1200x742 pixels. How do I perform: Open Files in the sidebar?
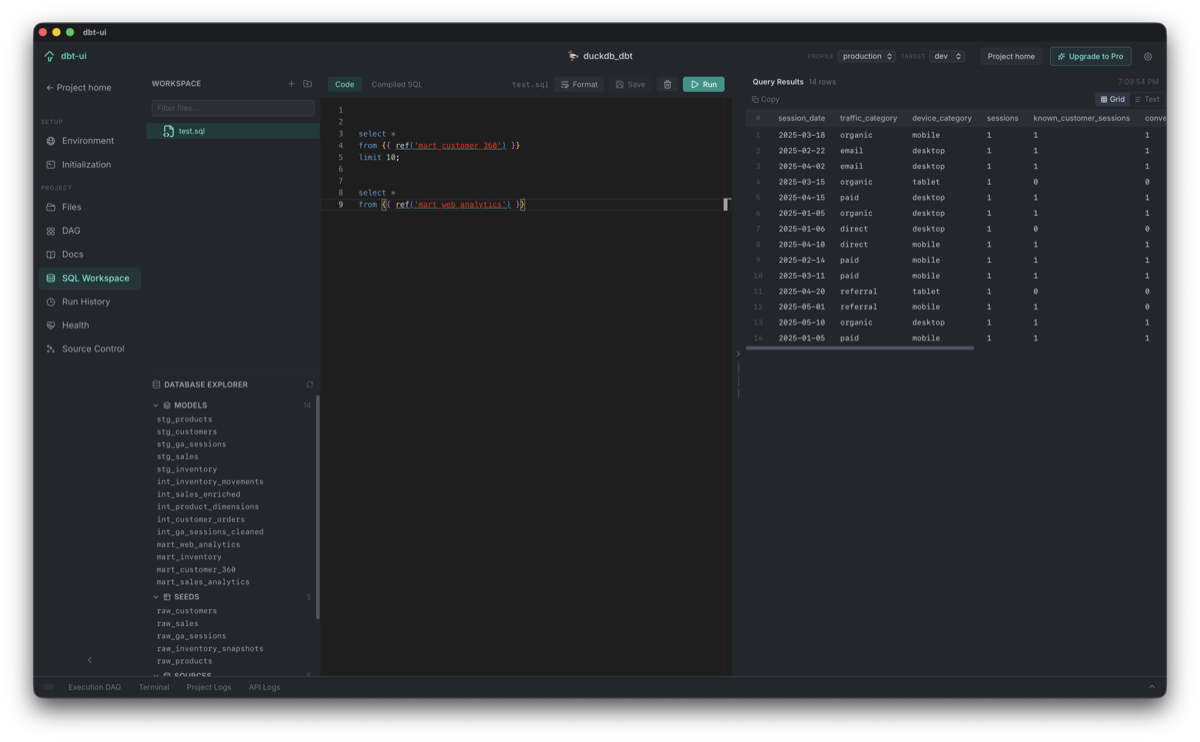click(89, 207)
